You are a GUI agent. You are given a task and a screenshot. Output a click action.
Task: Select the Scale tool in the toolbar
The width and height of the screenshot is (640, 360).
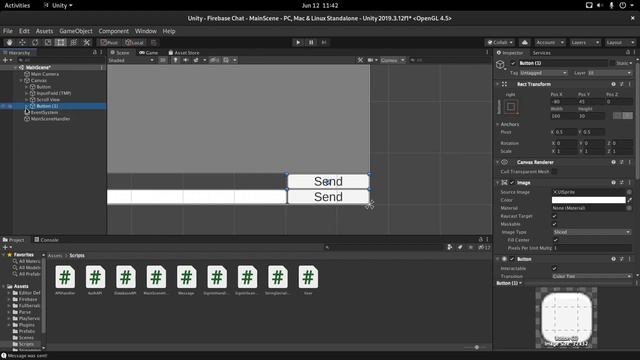pos(48,42)
